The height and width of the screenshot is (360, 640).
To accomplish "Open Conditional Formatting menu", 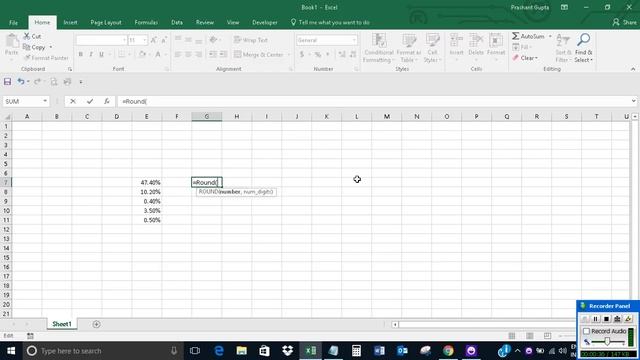I will (x=379, y=48).
